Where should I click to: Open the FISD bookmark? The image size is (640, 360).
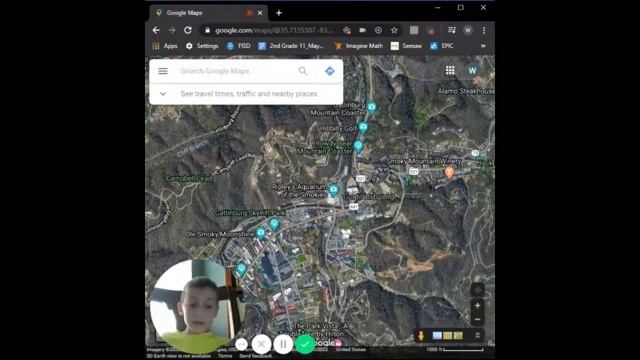point(238,46)
